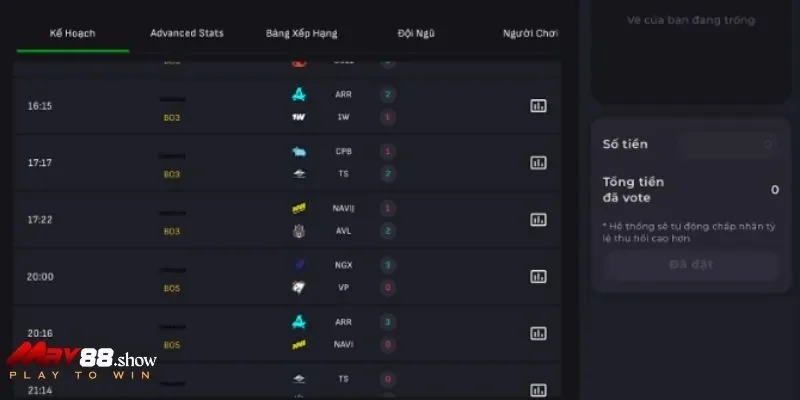Viewport: 800px width, 400px height.
Task: Open the Người Chơi tab
Action: coord(530,33)
